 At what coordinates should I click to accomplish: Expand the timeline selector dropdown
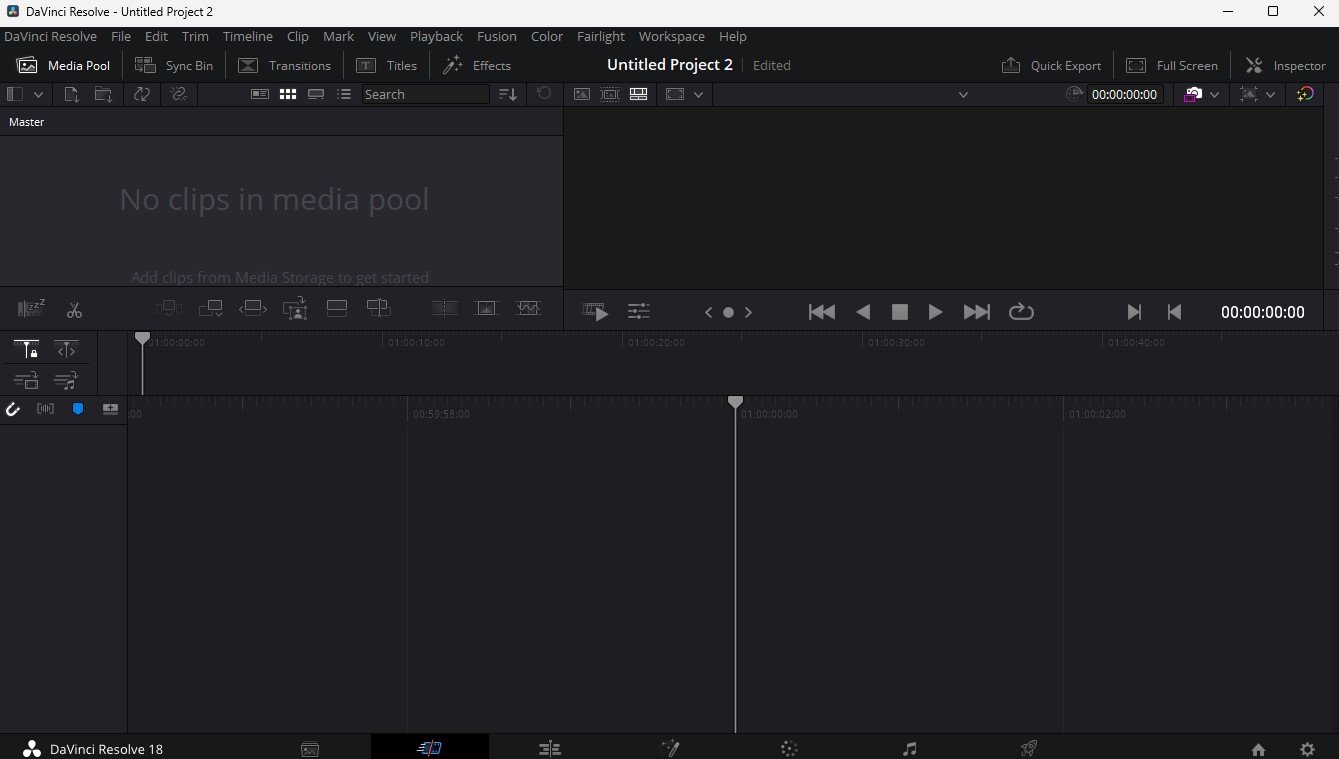963,94
